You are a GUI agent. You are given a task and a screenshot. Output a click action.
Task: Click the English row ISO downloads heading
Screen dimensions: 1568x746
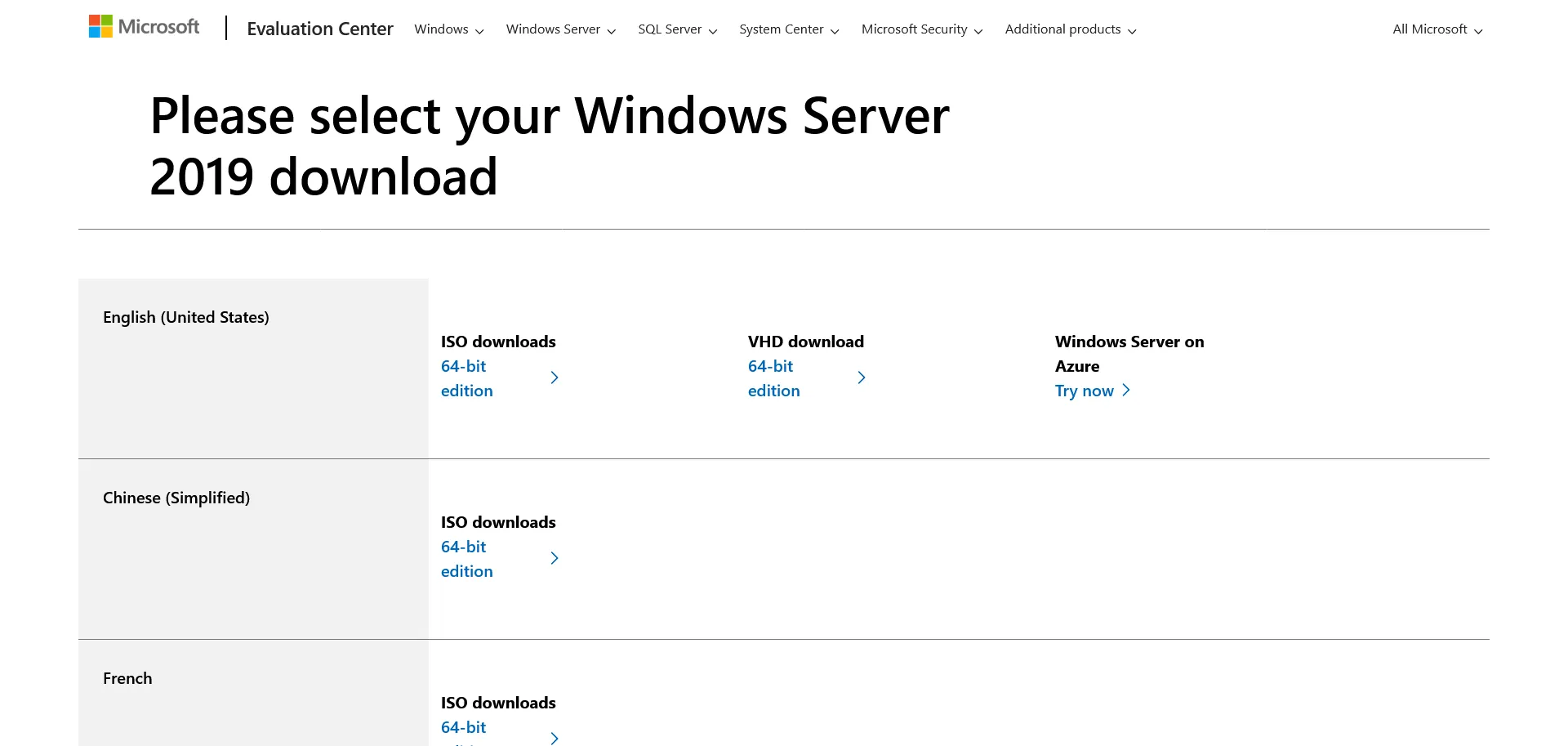[498, 342]
